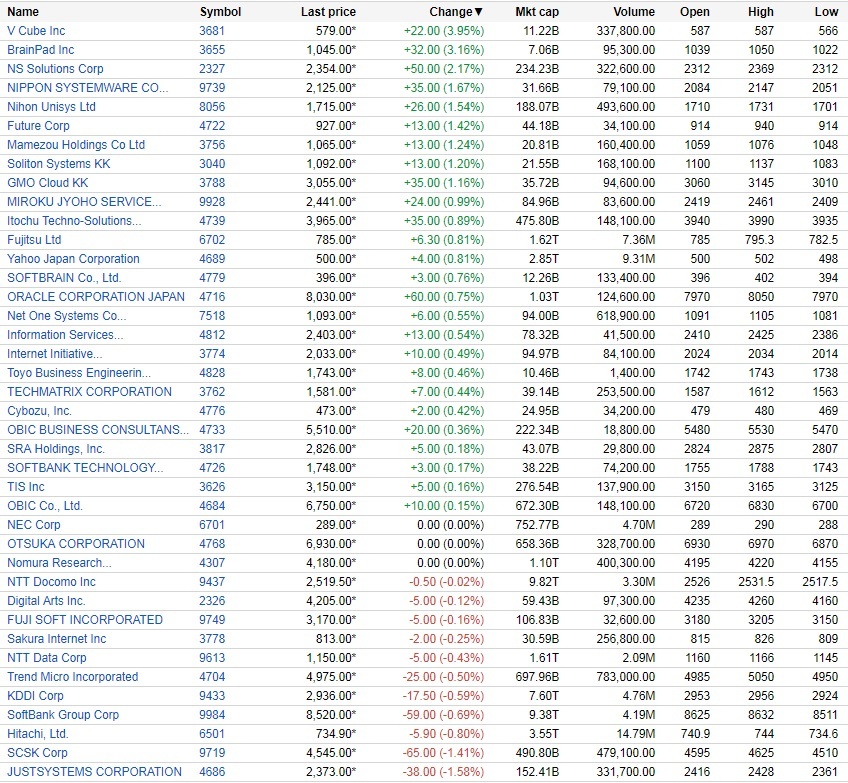Sort by High column header

tap(761, 12)
